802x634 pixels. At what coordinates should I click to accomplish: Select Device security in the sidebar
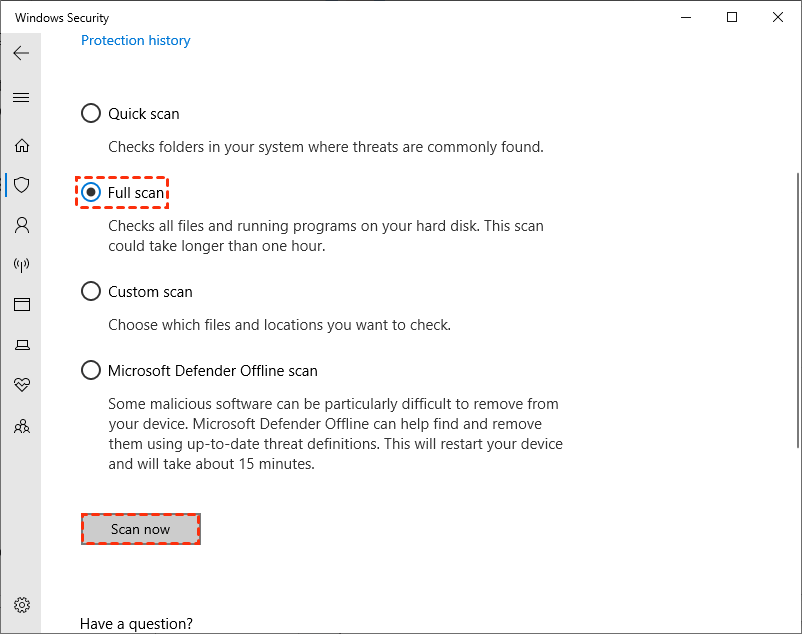[x=22, y=344]
